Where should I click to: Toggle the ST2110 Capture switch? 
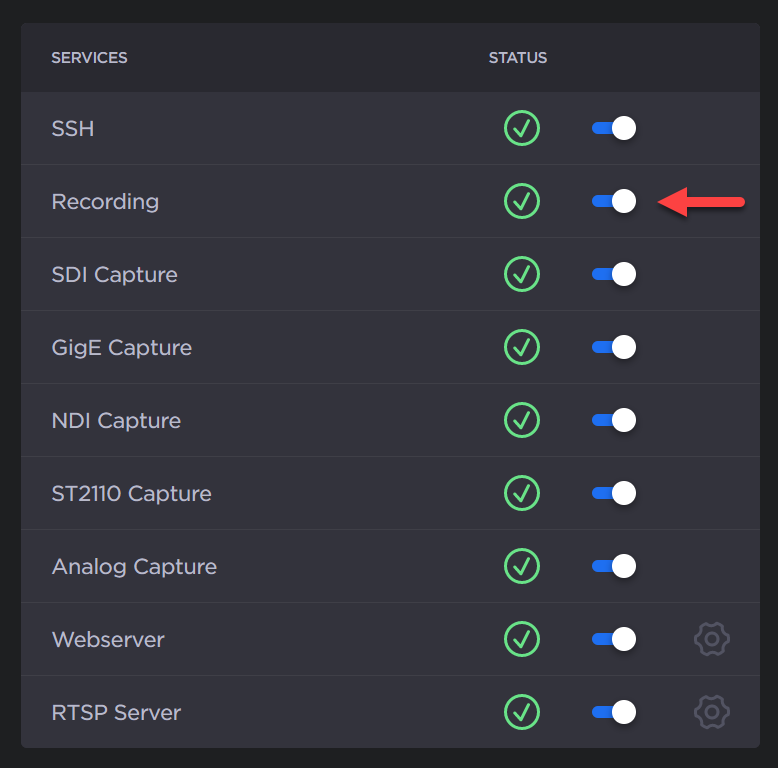coord(614,493)
